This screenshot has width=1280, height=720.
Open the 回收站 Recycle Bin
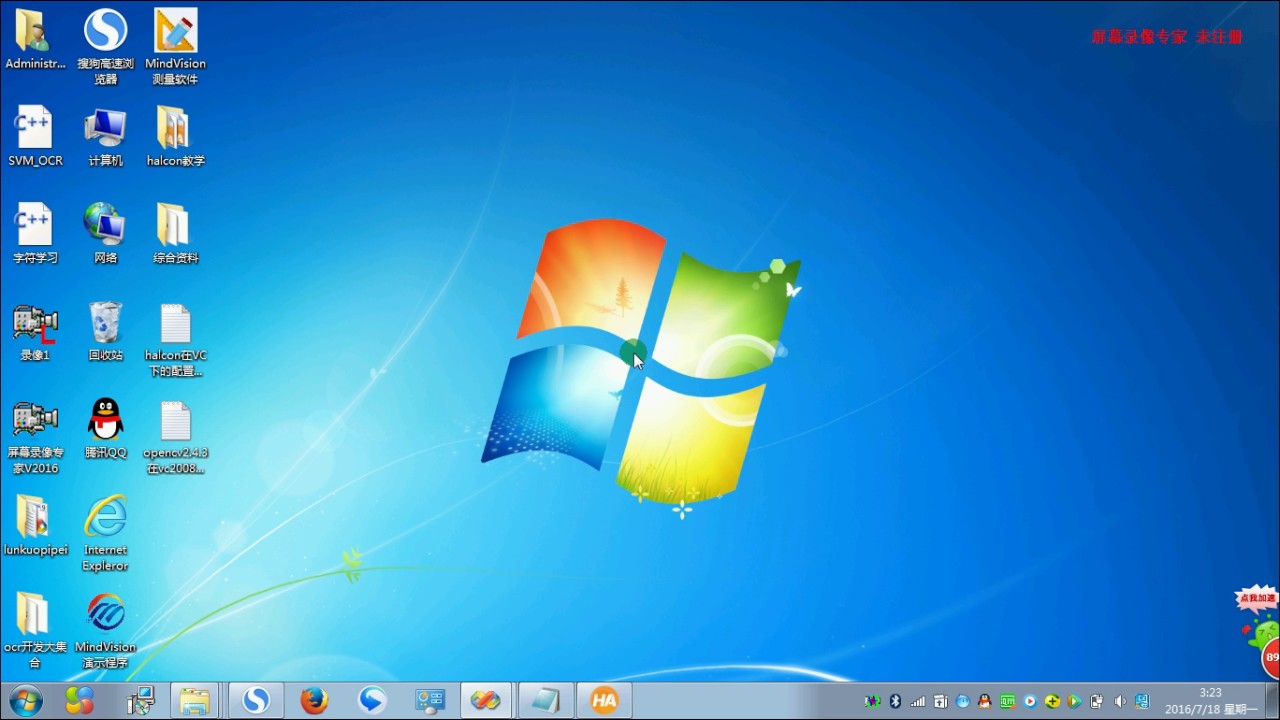(105, 331)
